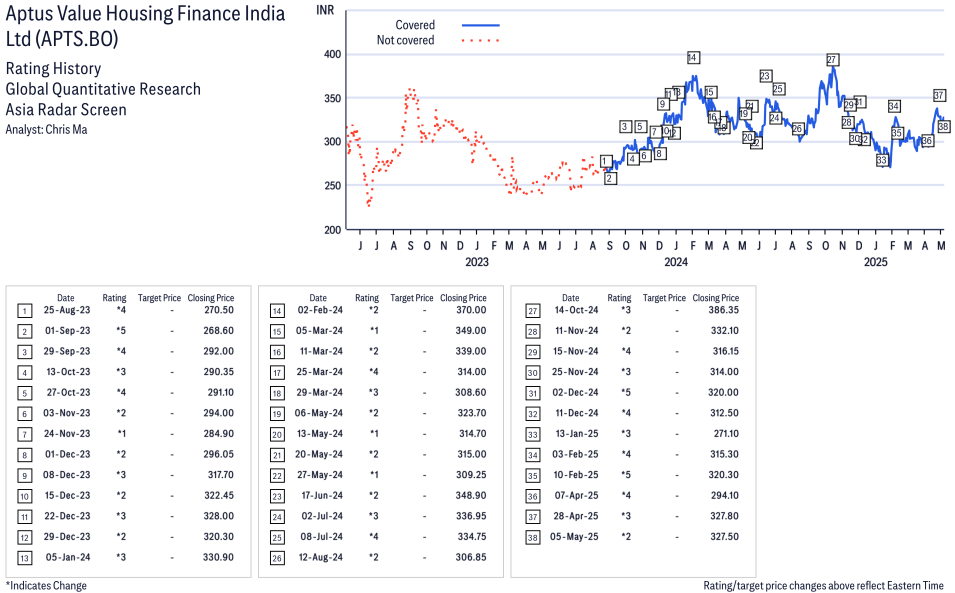Image resolution: width=955 pixels, height=593 pixels.
Task: Click the date cell 08-Dec-23
Action: tap(66, 475)
